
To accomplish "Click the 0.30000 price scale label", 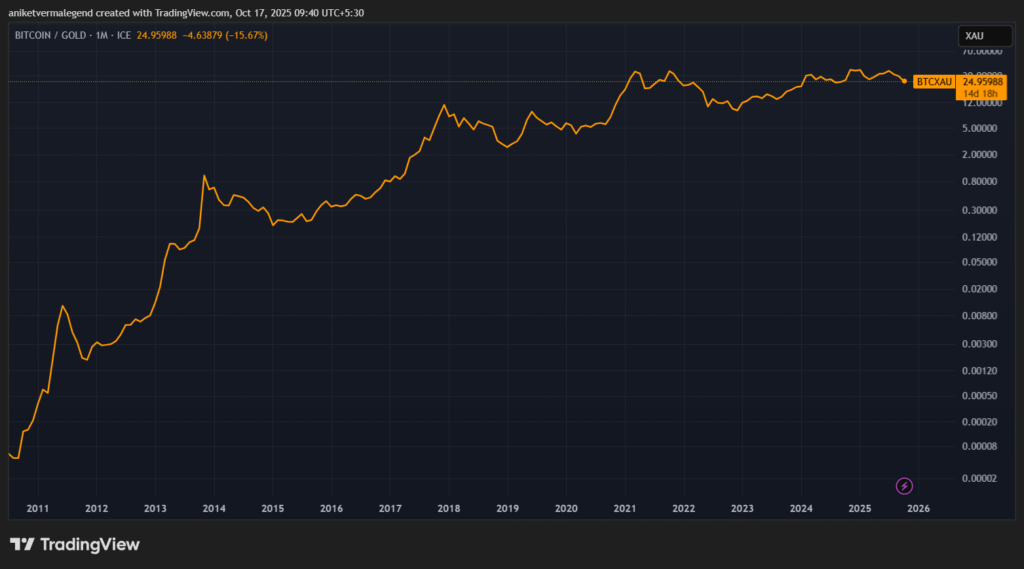I will pyautogui.click(x=981, y=210).
